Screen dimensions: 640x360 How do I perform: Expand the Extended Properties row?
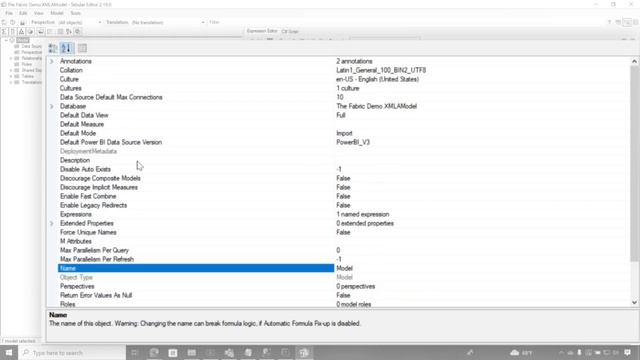click(52, 223)
